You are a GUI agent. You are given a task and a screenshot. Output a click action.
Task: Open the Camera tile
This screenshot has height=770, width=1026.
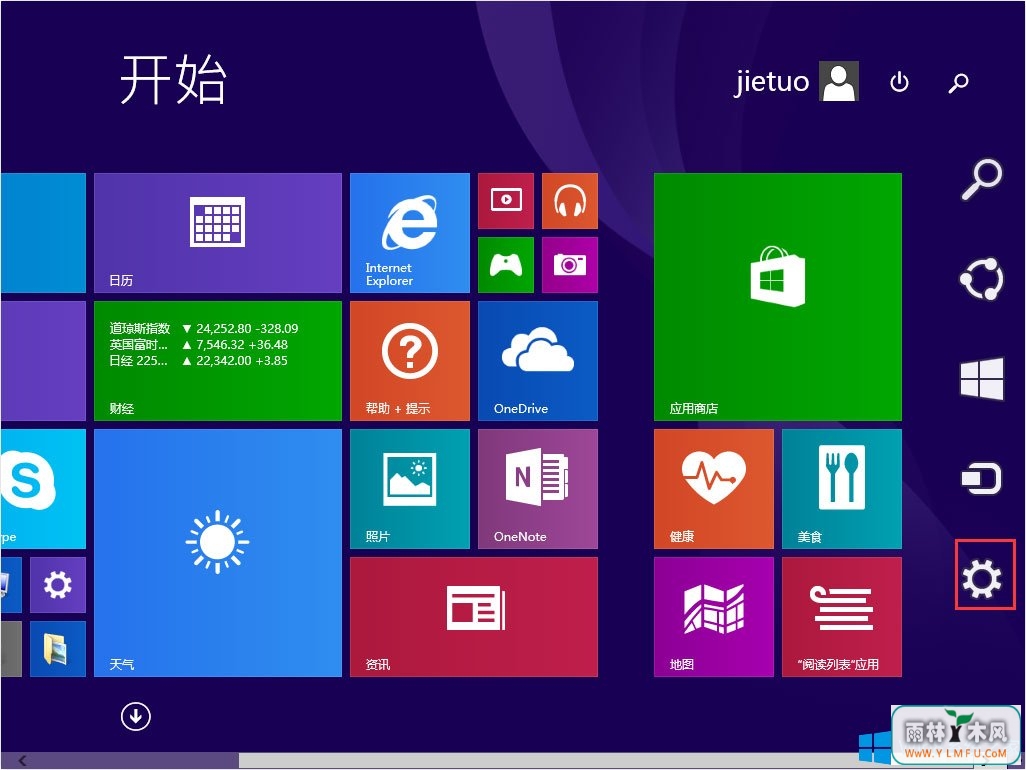click(570, 264)
